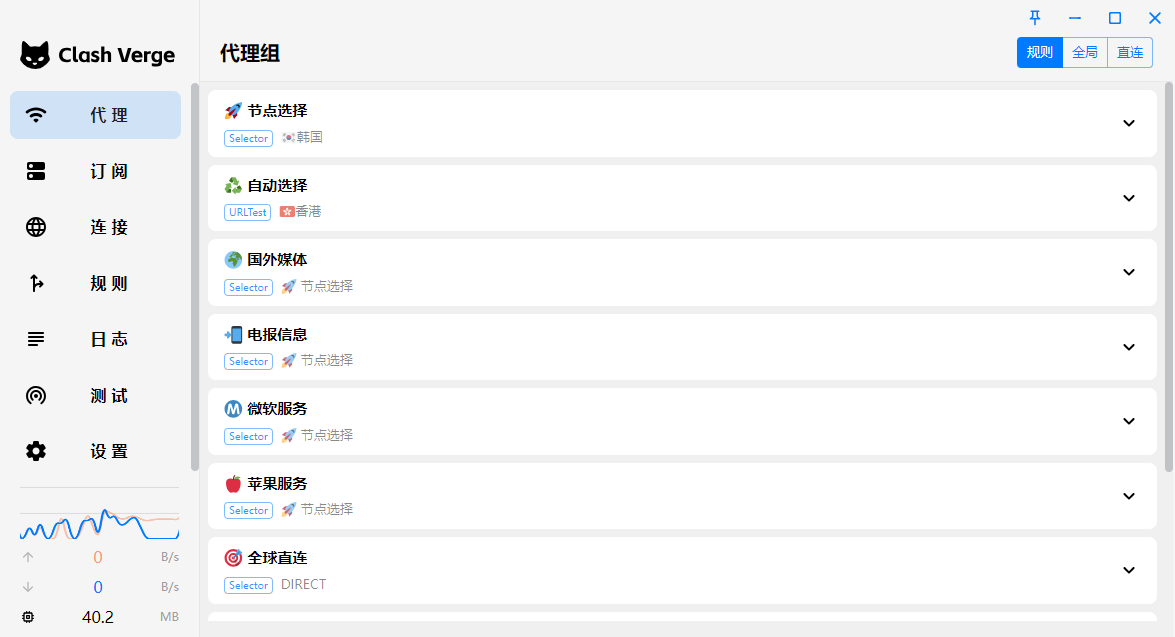Open the 国外媒体 group row

(x=682, y=272)
